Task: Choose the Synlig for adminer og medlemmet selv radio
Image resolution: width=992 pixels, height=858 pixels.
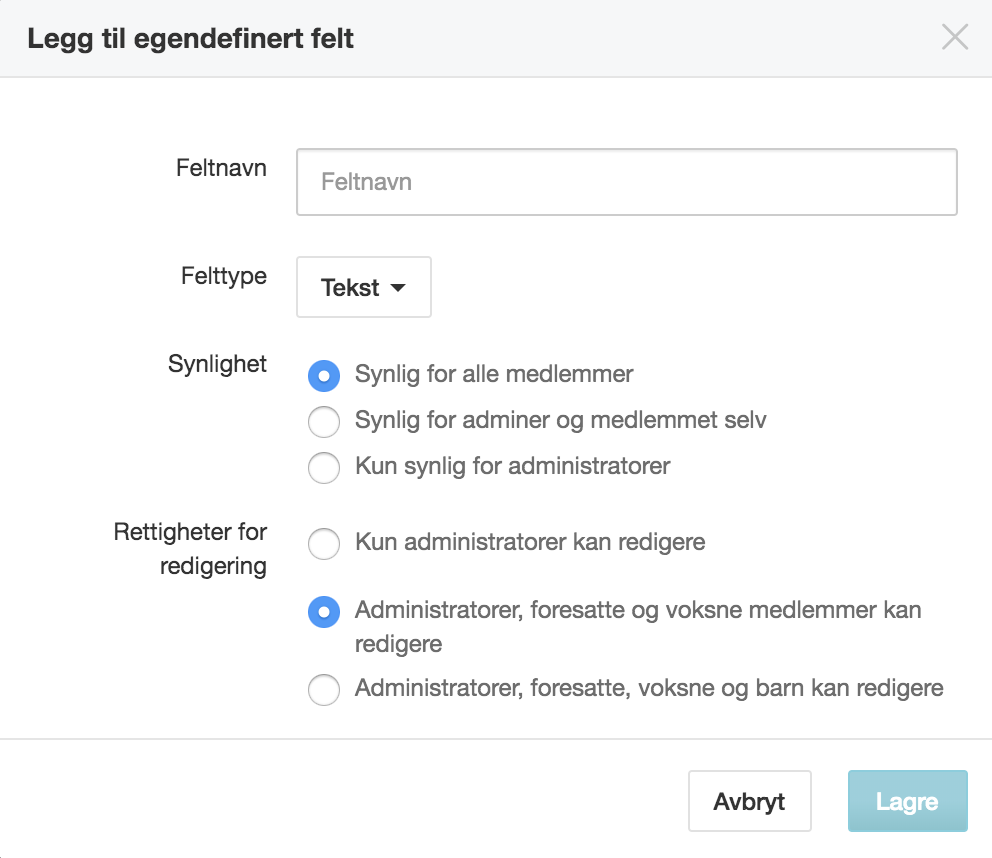Action: (324, 421)
